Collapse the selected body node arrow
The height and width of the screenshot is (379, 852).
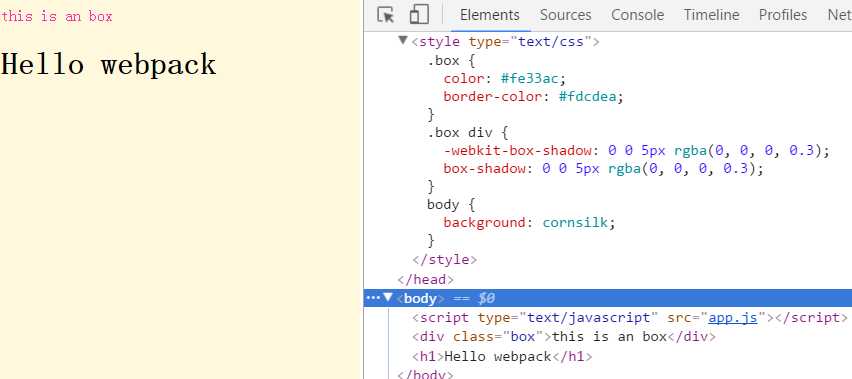click(387, 298)
